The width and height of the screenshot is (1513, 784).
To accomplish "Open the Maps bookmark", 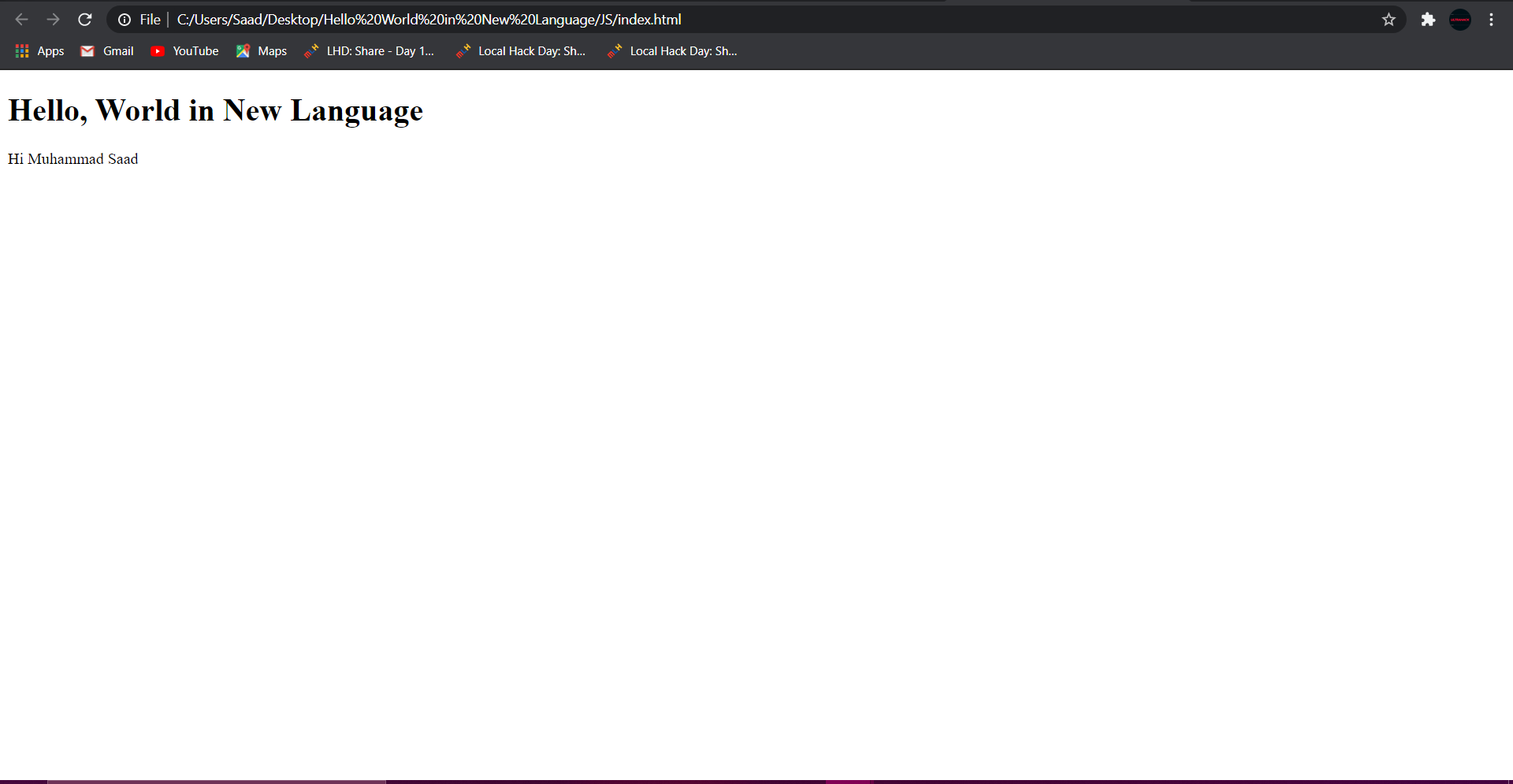I will coord(262,51).
